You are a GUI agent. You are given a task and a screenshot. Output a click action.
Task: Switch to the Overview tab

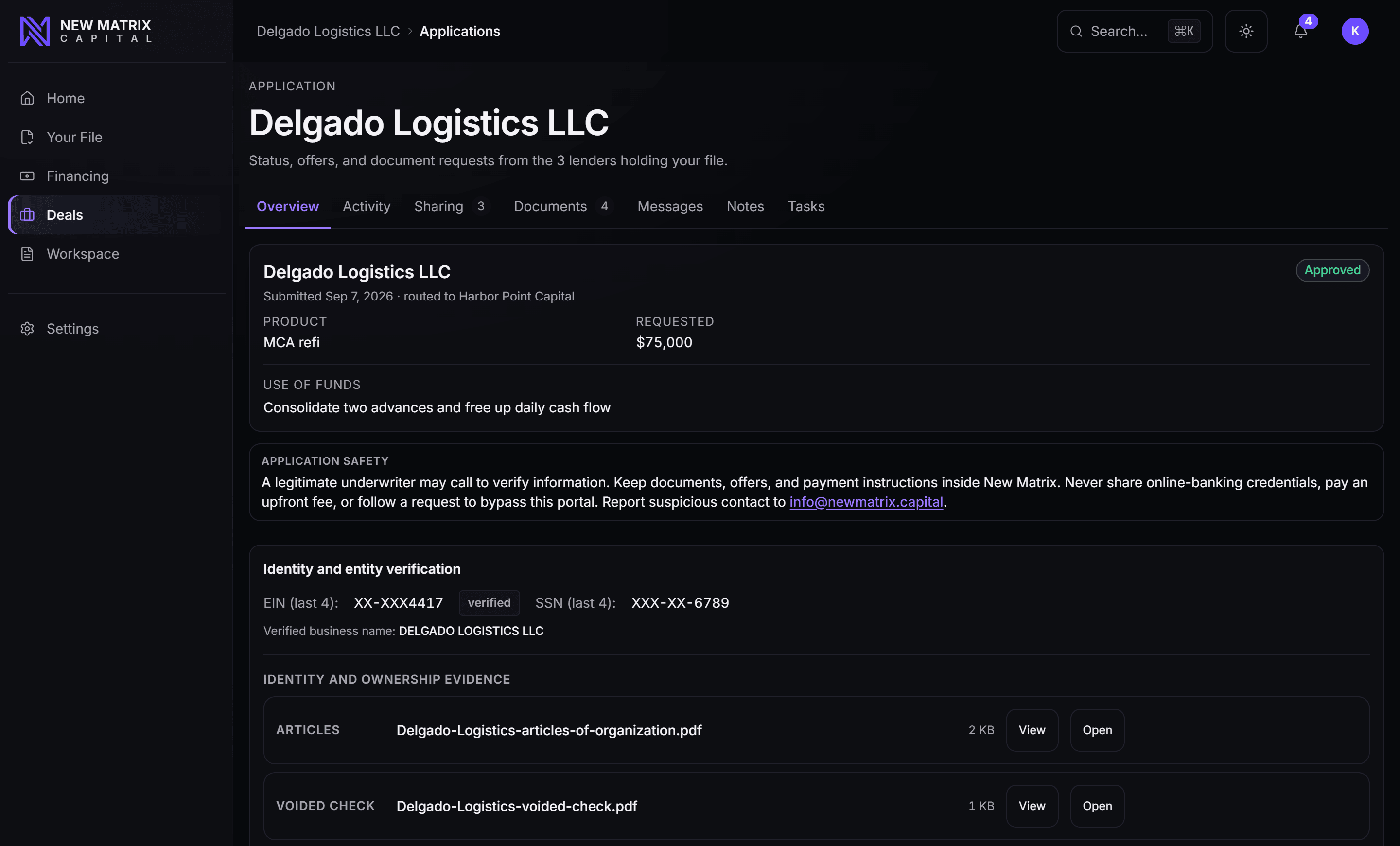(x=287, y=206)
